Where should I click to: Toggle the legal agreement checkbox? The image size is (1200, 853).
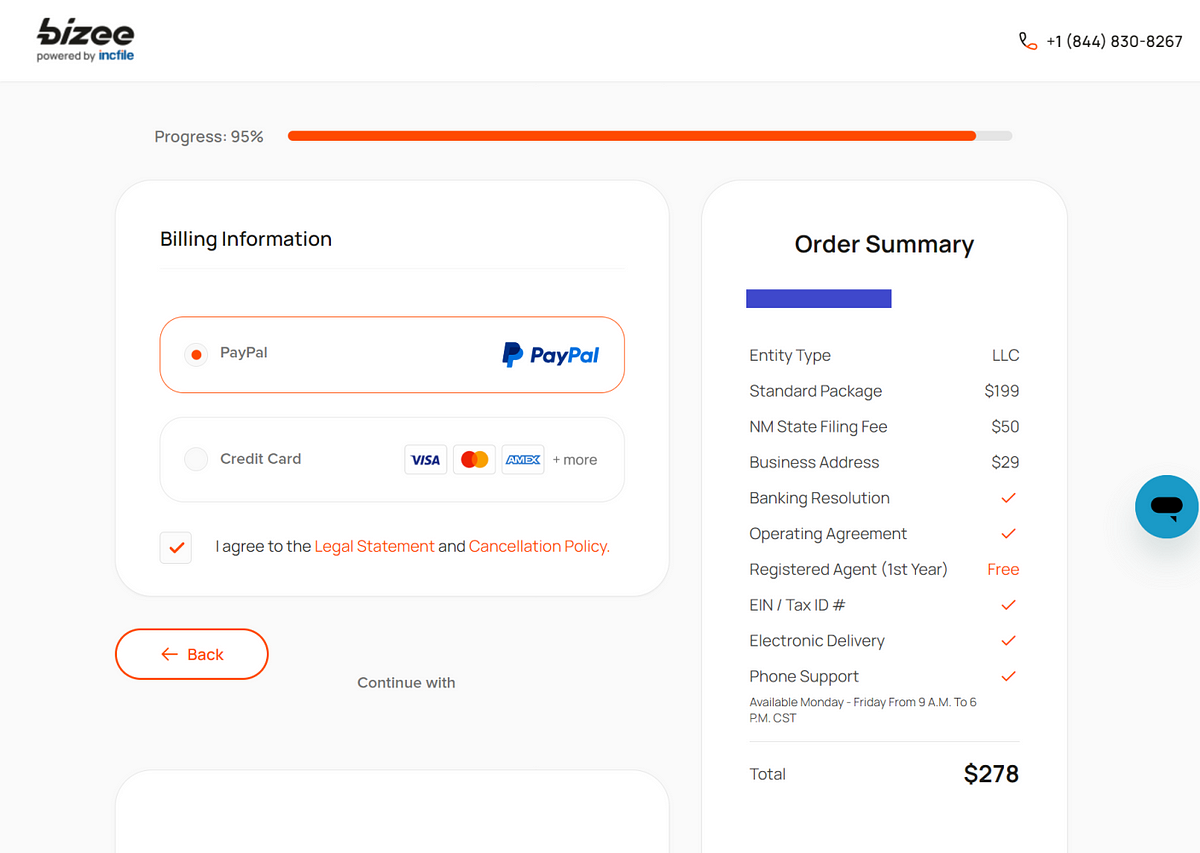(176, 547)
